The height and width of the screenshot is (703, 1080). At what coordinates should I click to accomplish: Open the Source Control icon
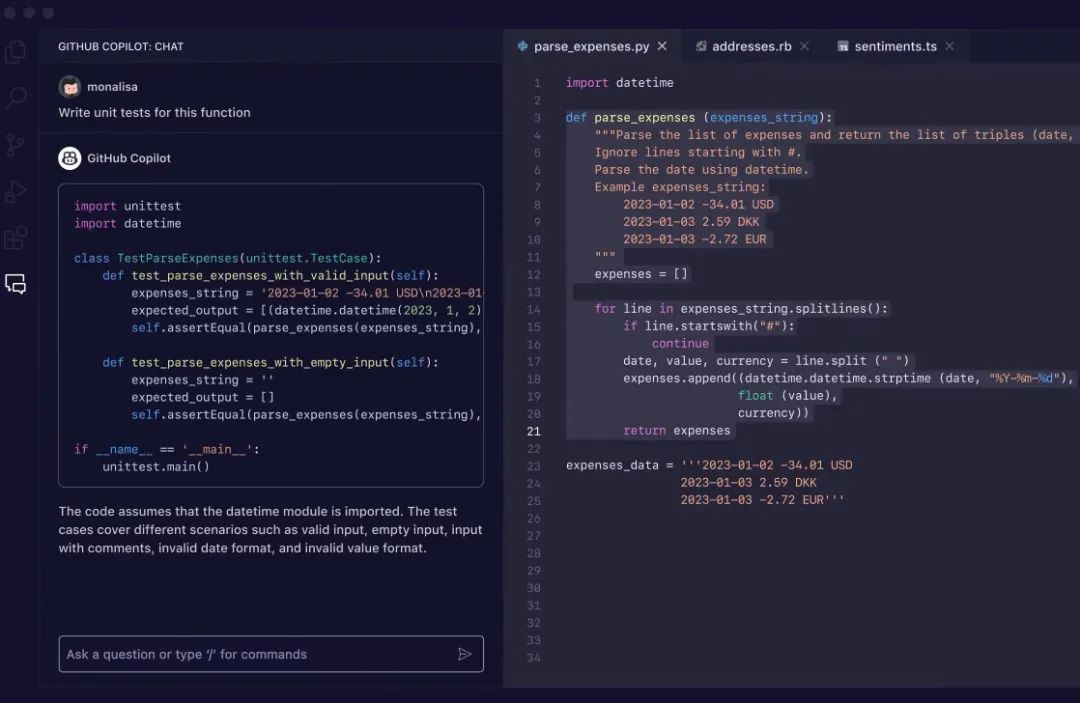click(15, 144)
